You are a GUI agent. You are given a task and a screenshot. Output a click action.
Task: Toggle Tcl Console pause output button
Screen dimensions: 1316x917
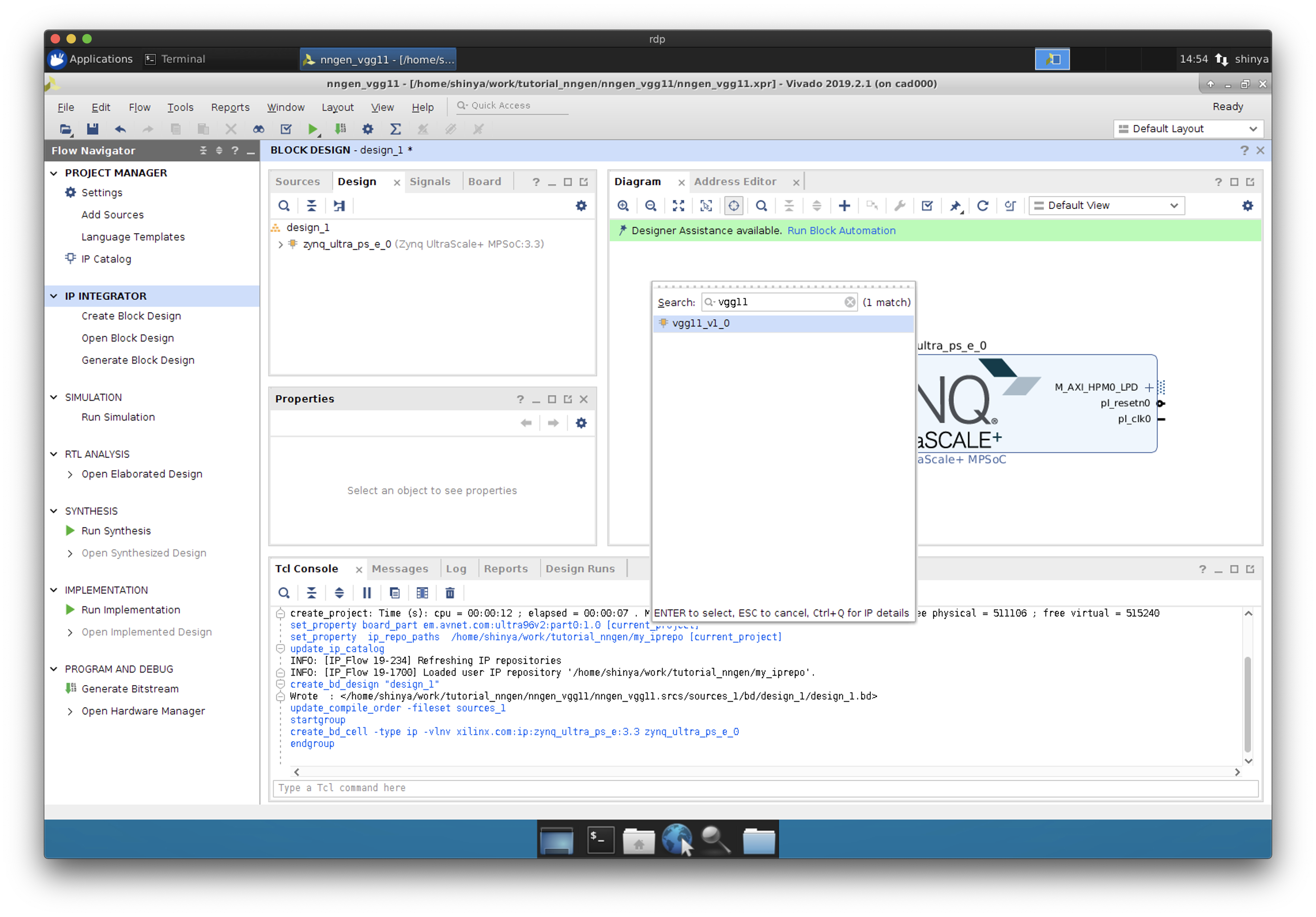367,593
